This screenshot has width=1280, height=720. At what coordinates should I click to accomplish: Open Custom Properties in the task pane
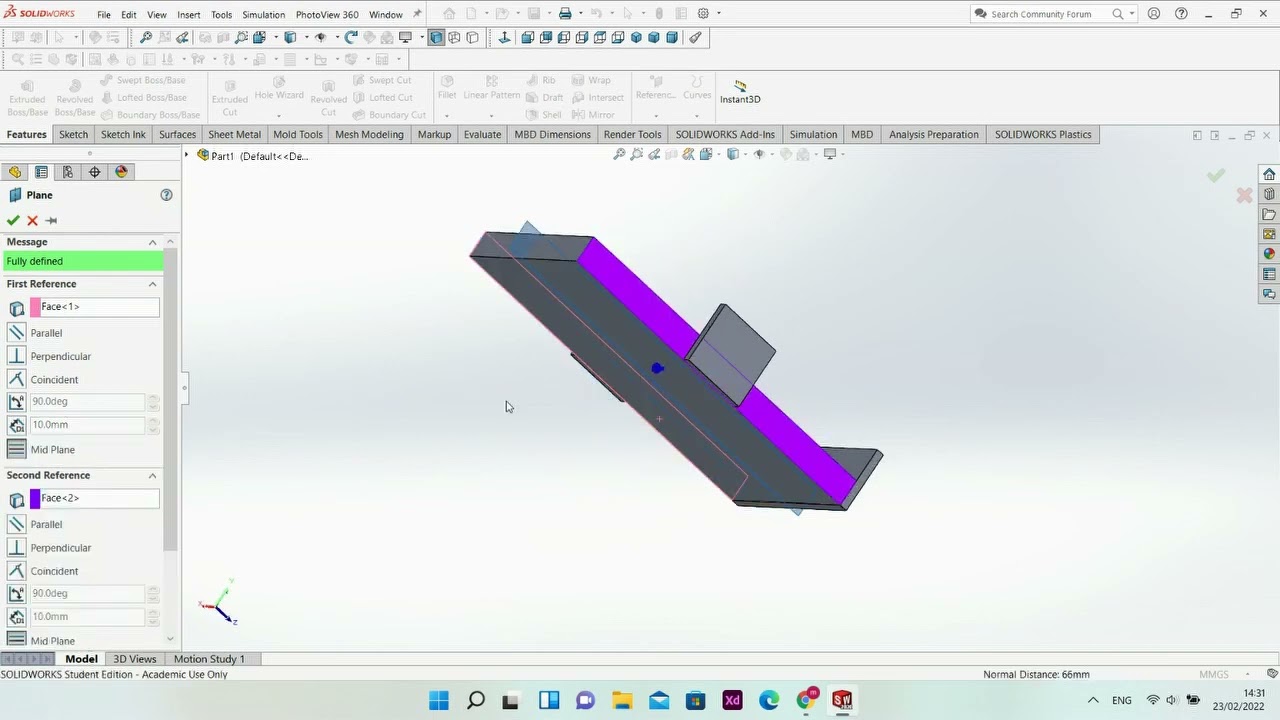1269,274
